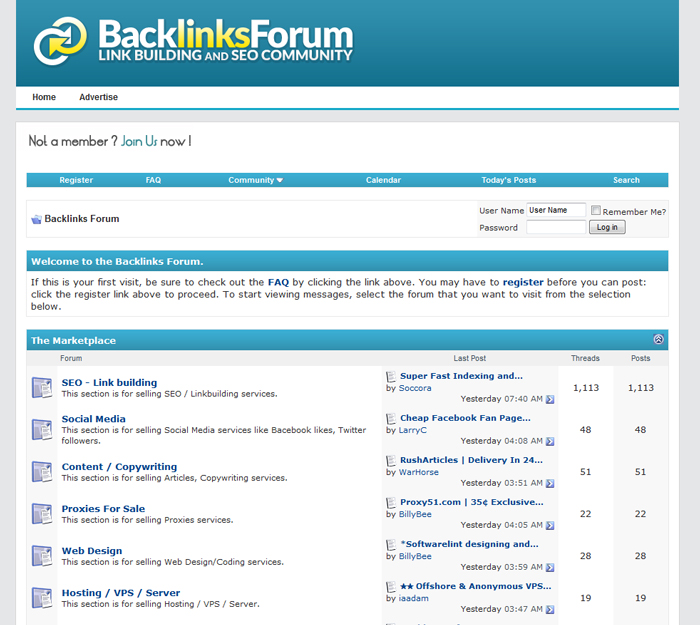Viewport: 700px width, 625px height.
Task: Focus the User Name input field
Action: 556,210
